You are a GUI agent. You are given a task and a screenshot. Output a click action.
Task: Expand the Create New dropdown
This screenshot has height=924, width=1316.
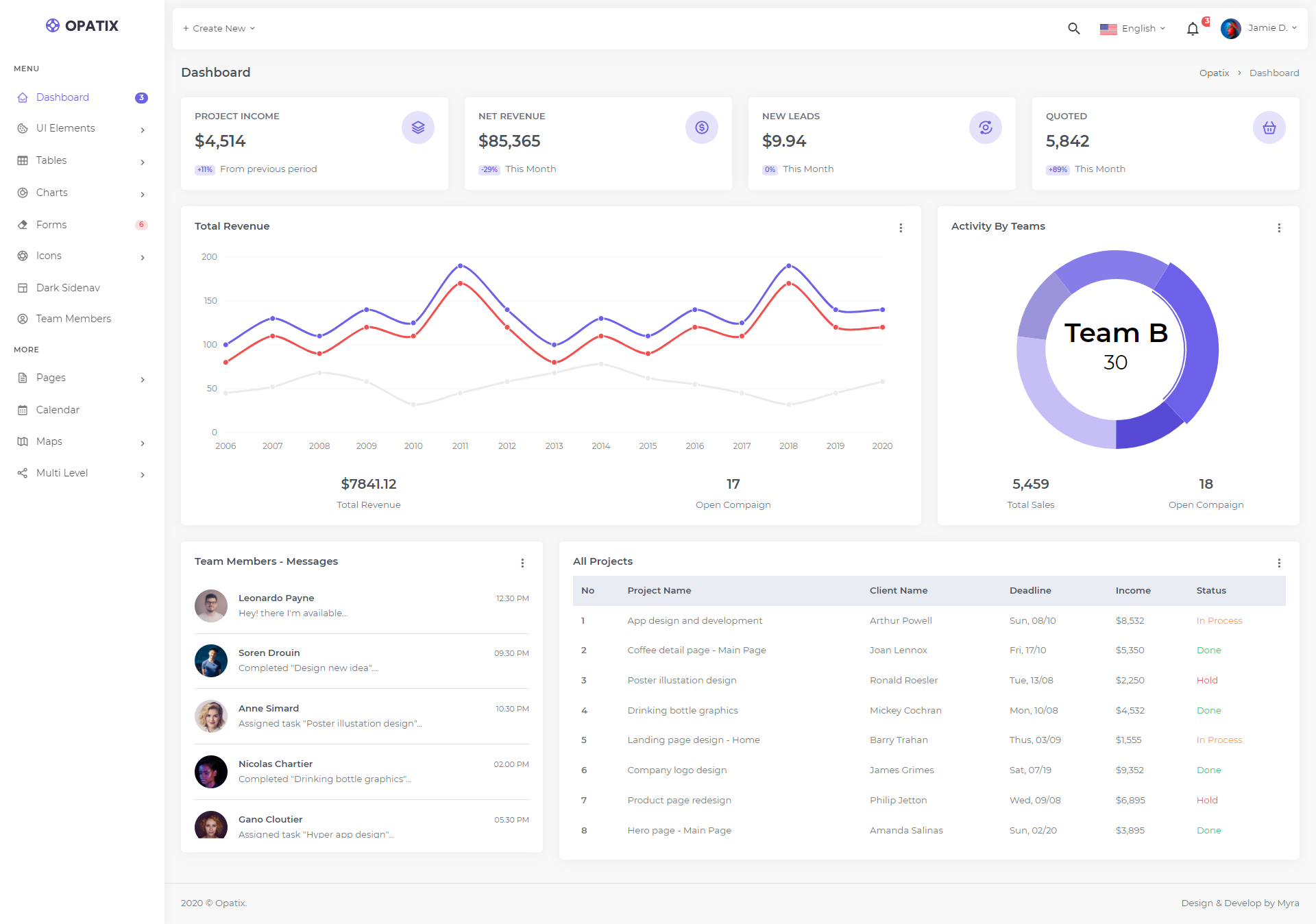click(x=219, y=28)
